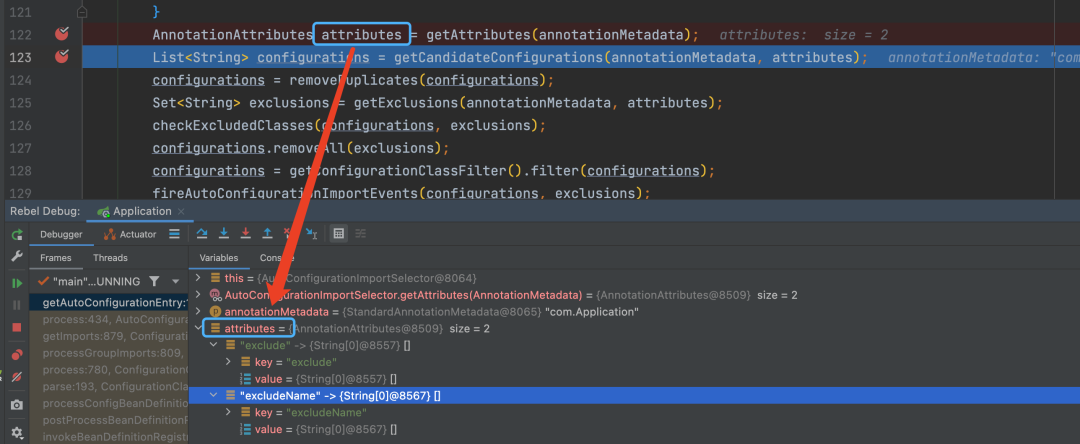The height and width of the screenshot is (444, 1080).
Task: Expand the getAttributes method return value node
Action: pyautogui.click(x=198, y=295)
